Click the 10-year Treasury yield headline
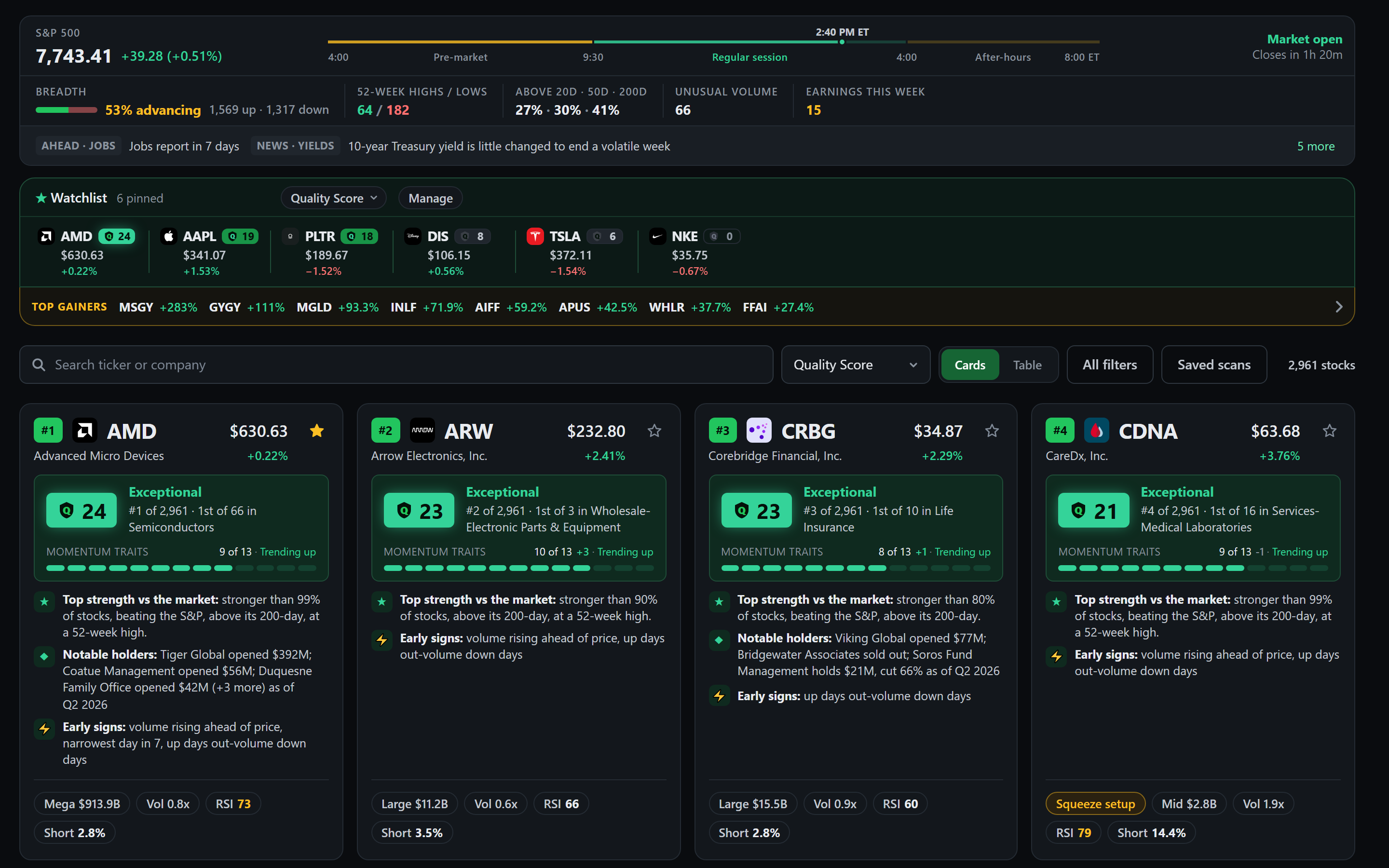The image size is (1389, 868). point(509,147)
